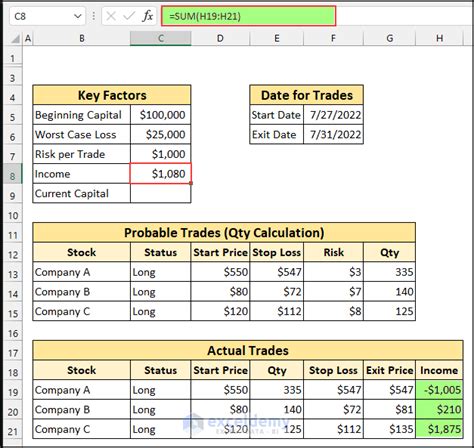474x448 pixels.
Task: Select column D header
Action: tap(220, 38)
